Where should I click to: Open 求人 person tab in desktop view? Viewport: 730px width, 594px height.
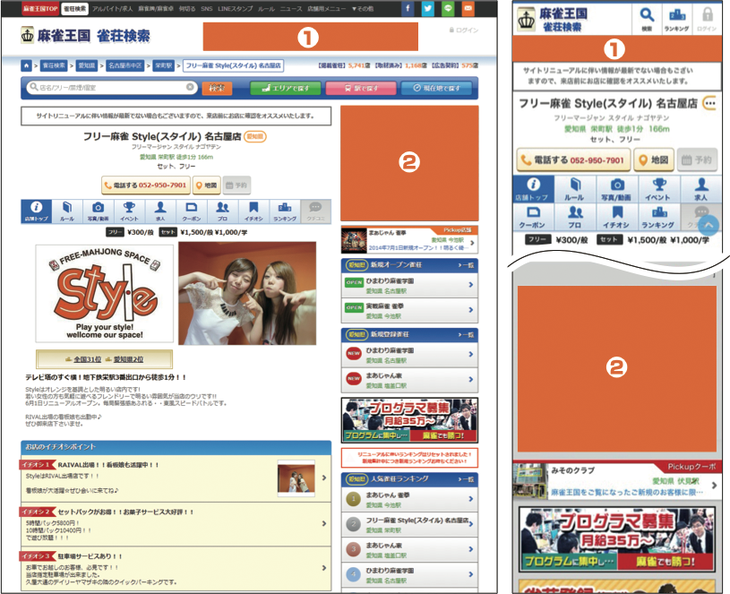click(160, 211)
